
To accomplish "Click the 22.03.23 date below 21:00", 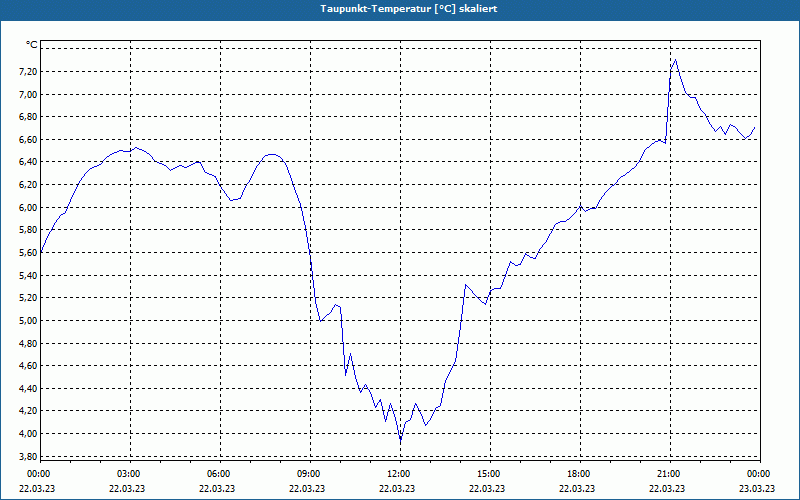I will pos(666,488).
